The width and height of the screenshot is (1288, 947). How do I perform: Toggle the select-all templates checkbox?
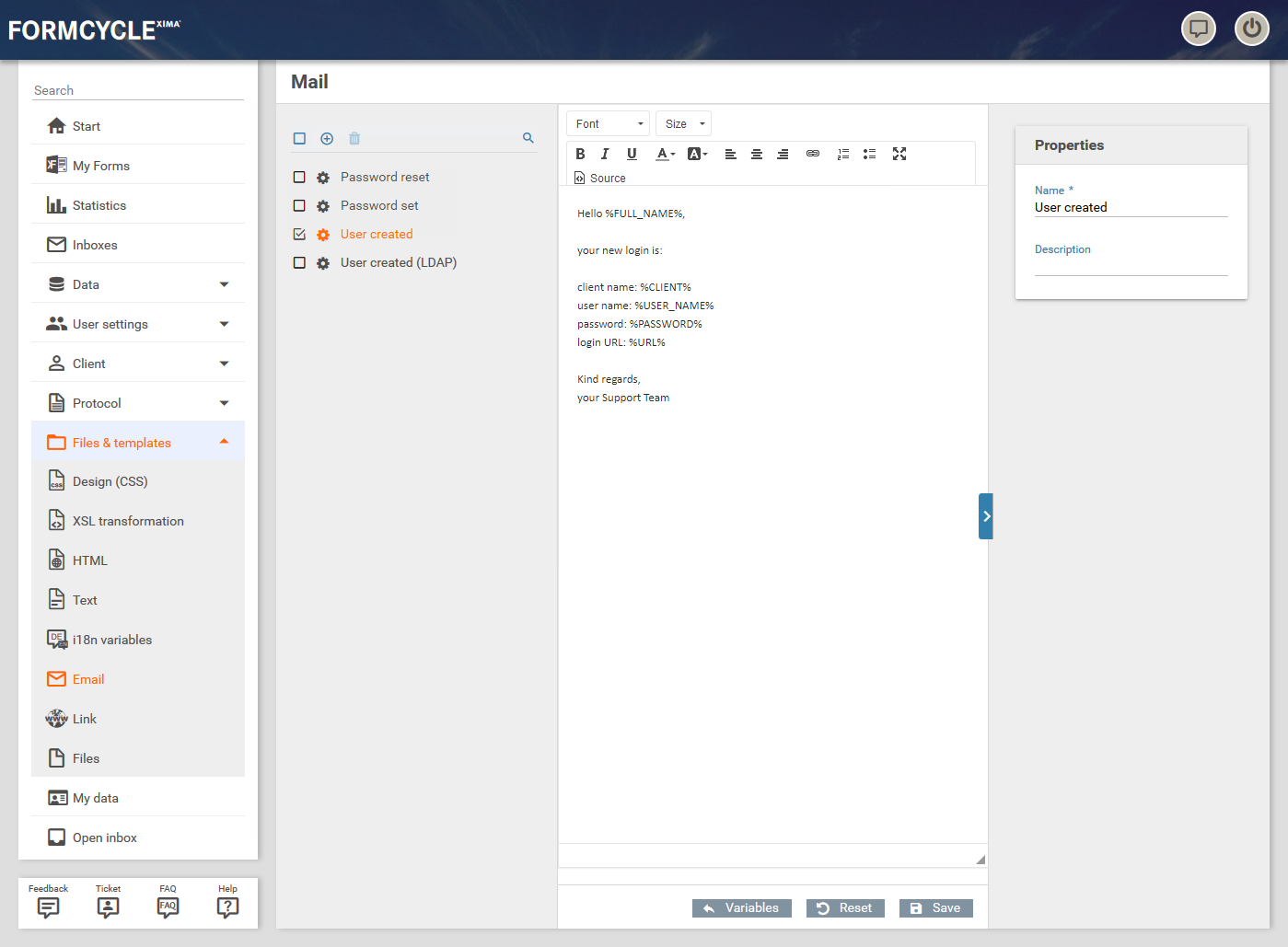[x=299, y=138]
